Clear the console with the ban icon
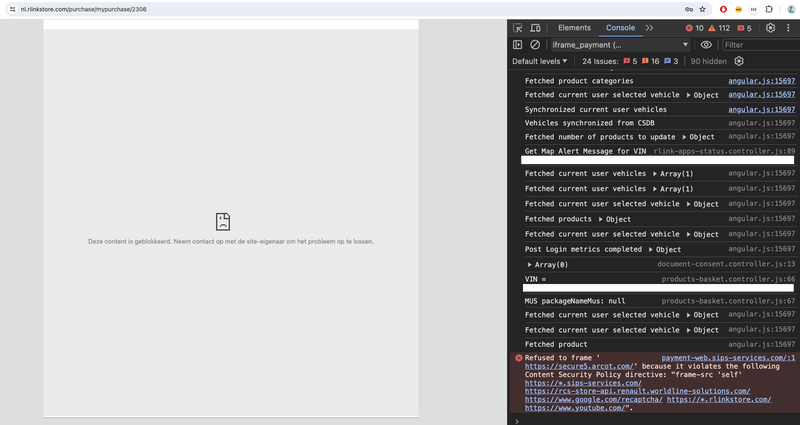The image size is (800, 425). pyautogui.click(x=535, y=45)
